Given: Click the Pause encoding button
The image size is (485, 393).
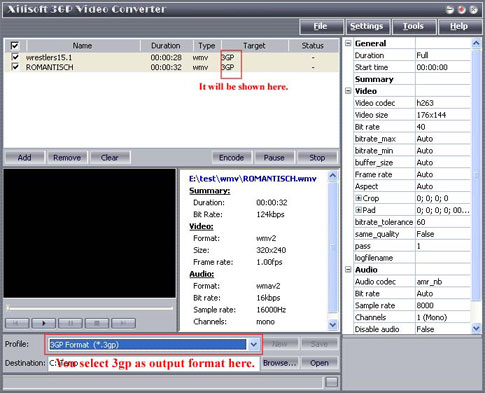Looking at the screenshot, I should pos(274,157).
